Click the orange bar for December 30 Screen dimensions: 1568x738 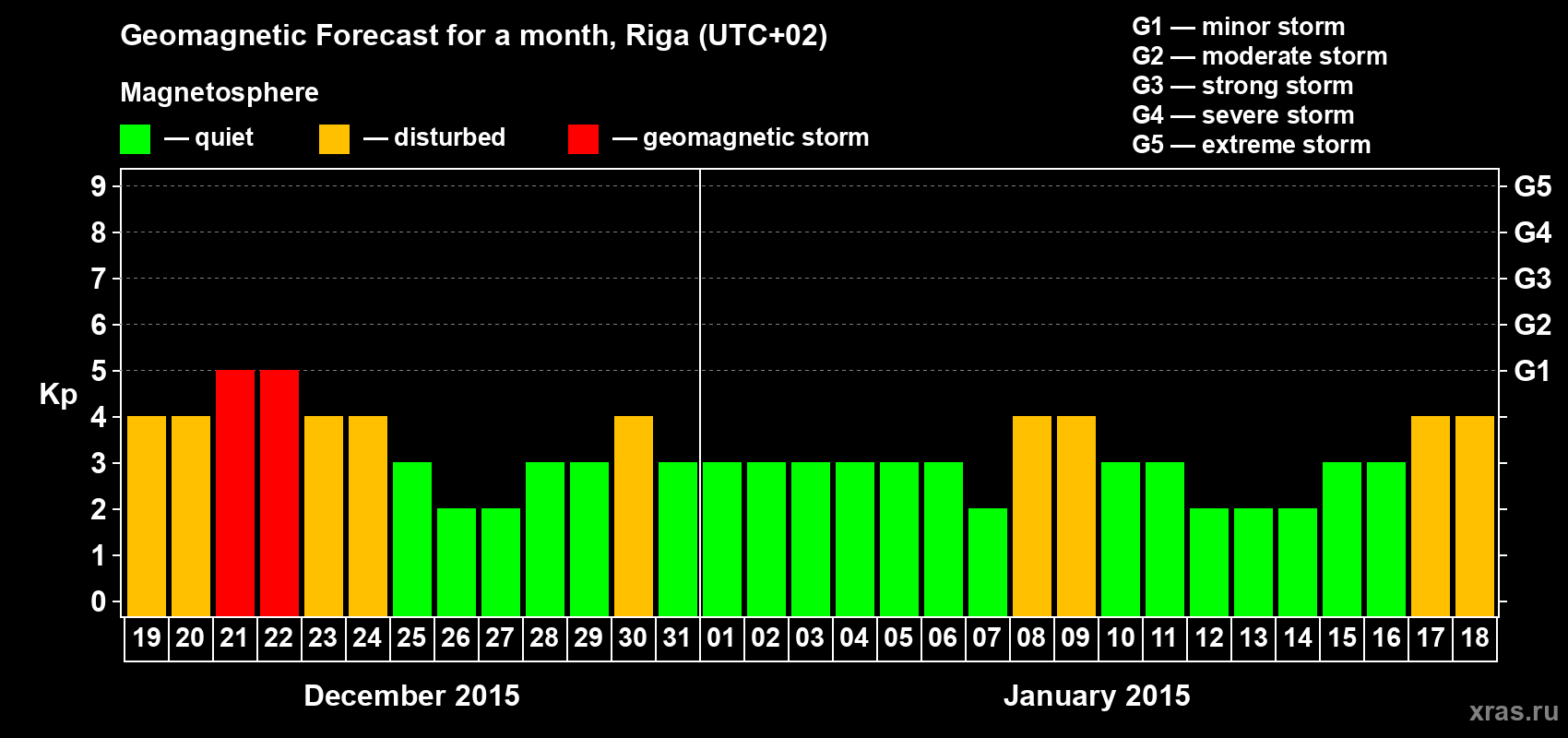point(634,516)
